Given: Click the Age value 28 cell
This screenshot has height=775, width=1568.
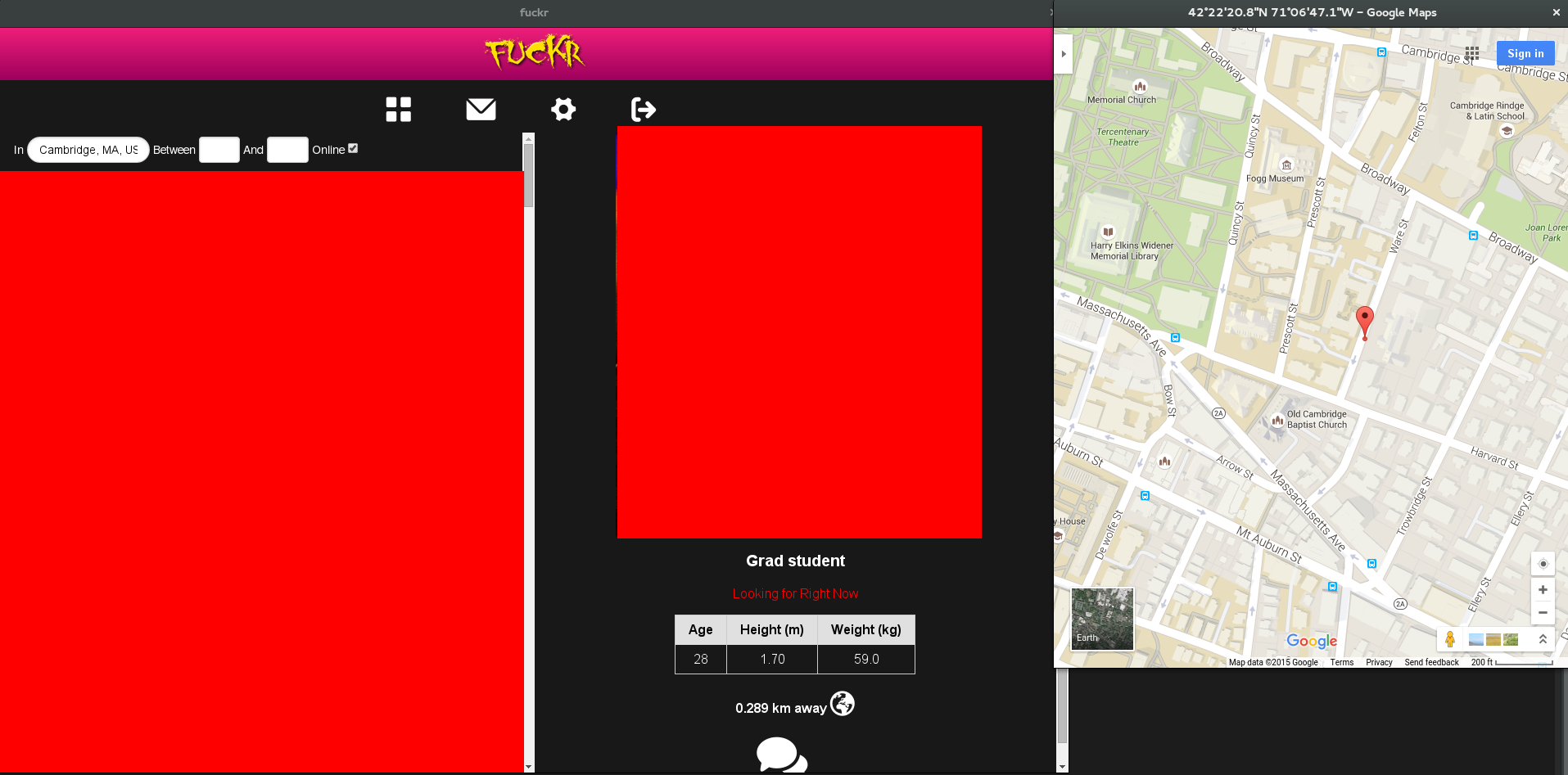Looking at the screenshot, I should pos(701,659).
